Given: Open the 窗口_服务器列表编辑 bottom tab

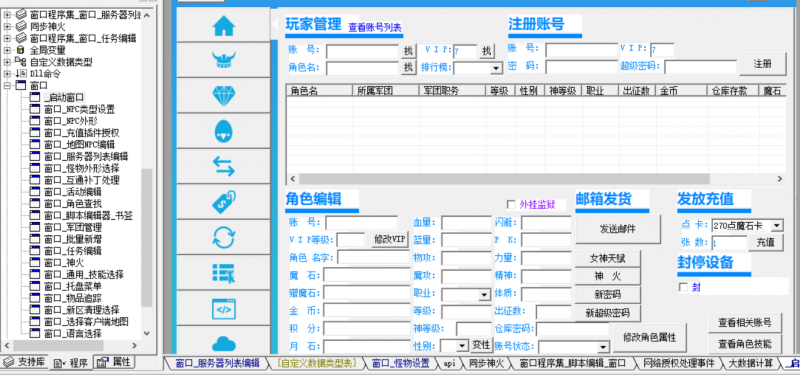Looking at the screenshot, I should pyautogui.click(x=217, y=363).
